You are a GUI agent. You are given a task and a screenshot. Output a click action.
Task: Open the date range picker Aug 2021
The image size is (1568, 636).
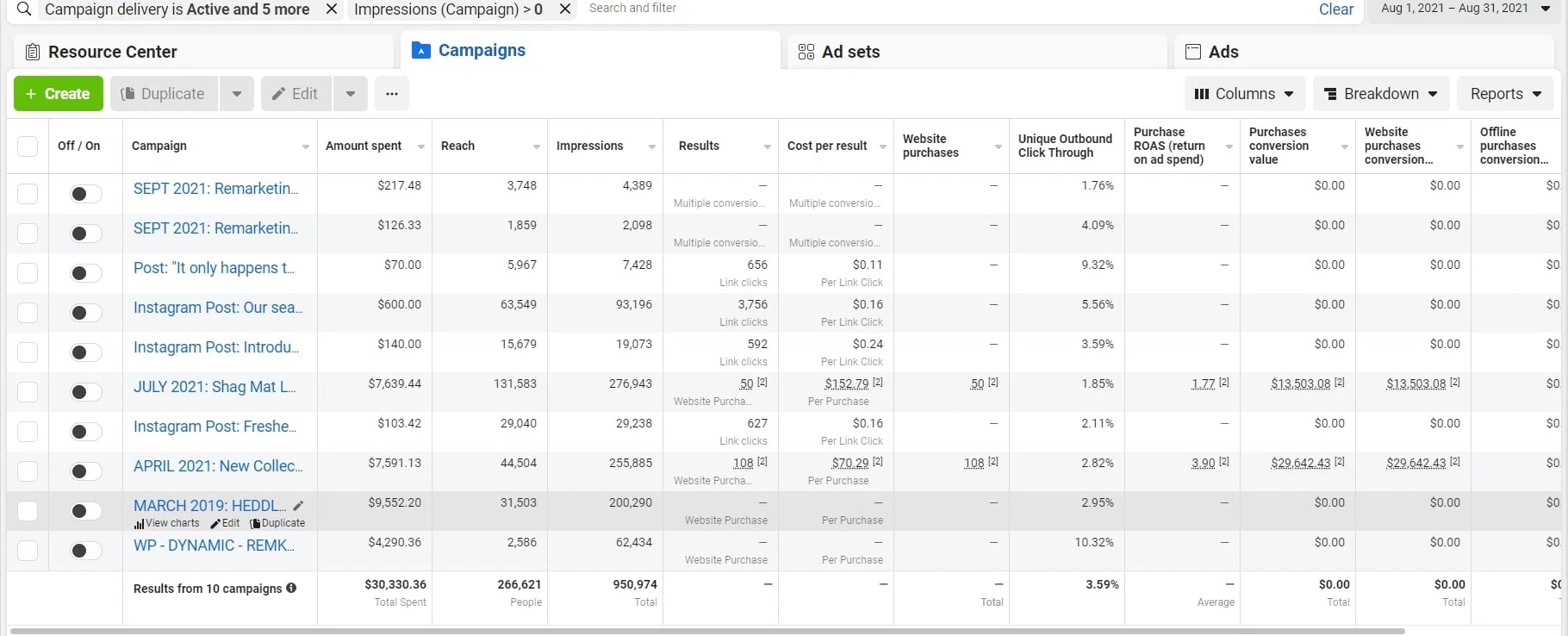[x=1465, y=9]
